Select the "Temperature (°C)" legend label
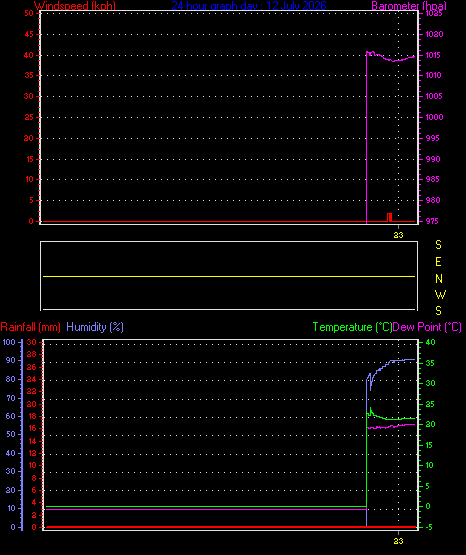The height and width of the screenshot is (555, 466). coord(352,327)
